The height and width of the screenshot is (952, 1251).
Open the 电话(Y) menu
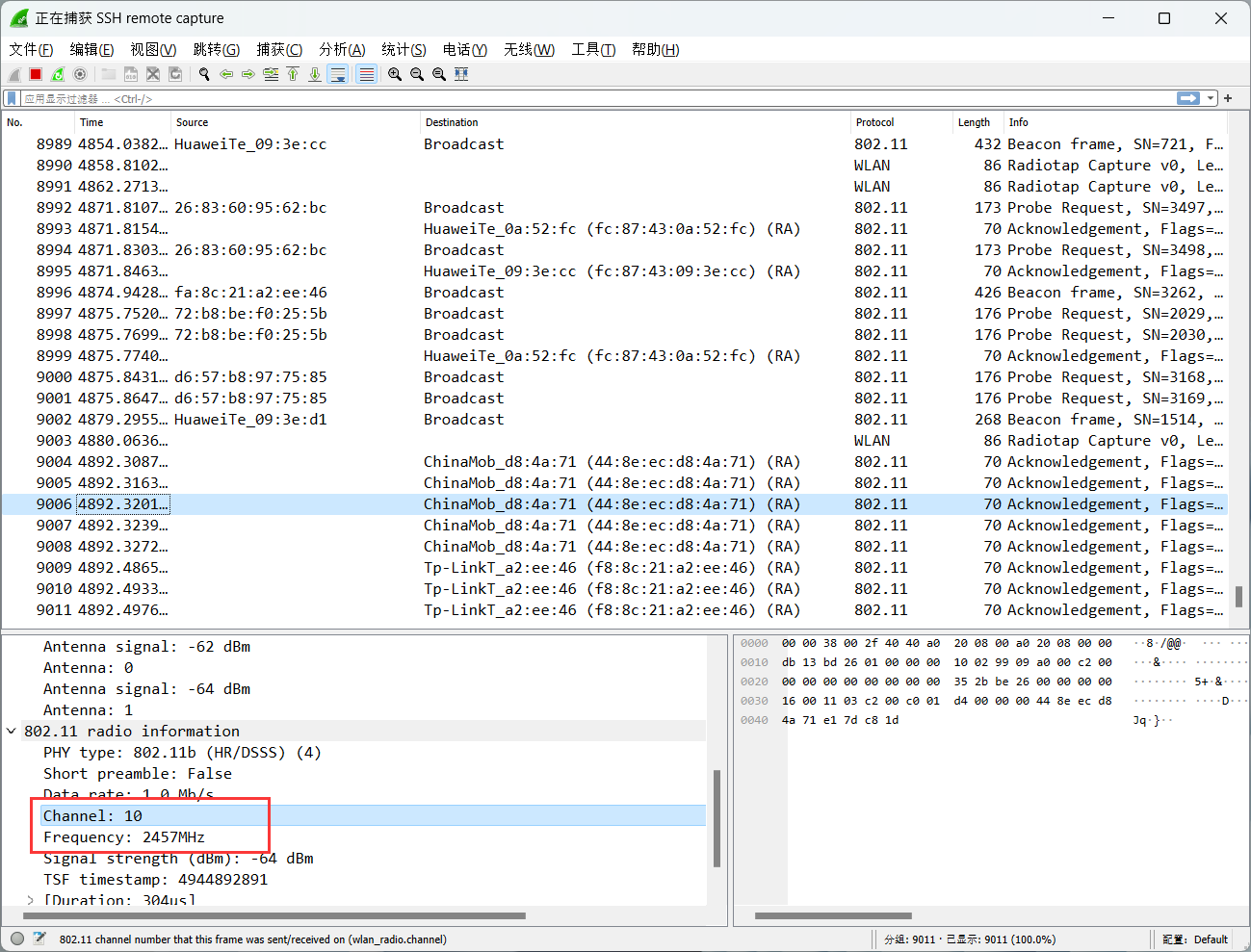click(465, 49)
